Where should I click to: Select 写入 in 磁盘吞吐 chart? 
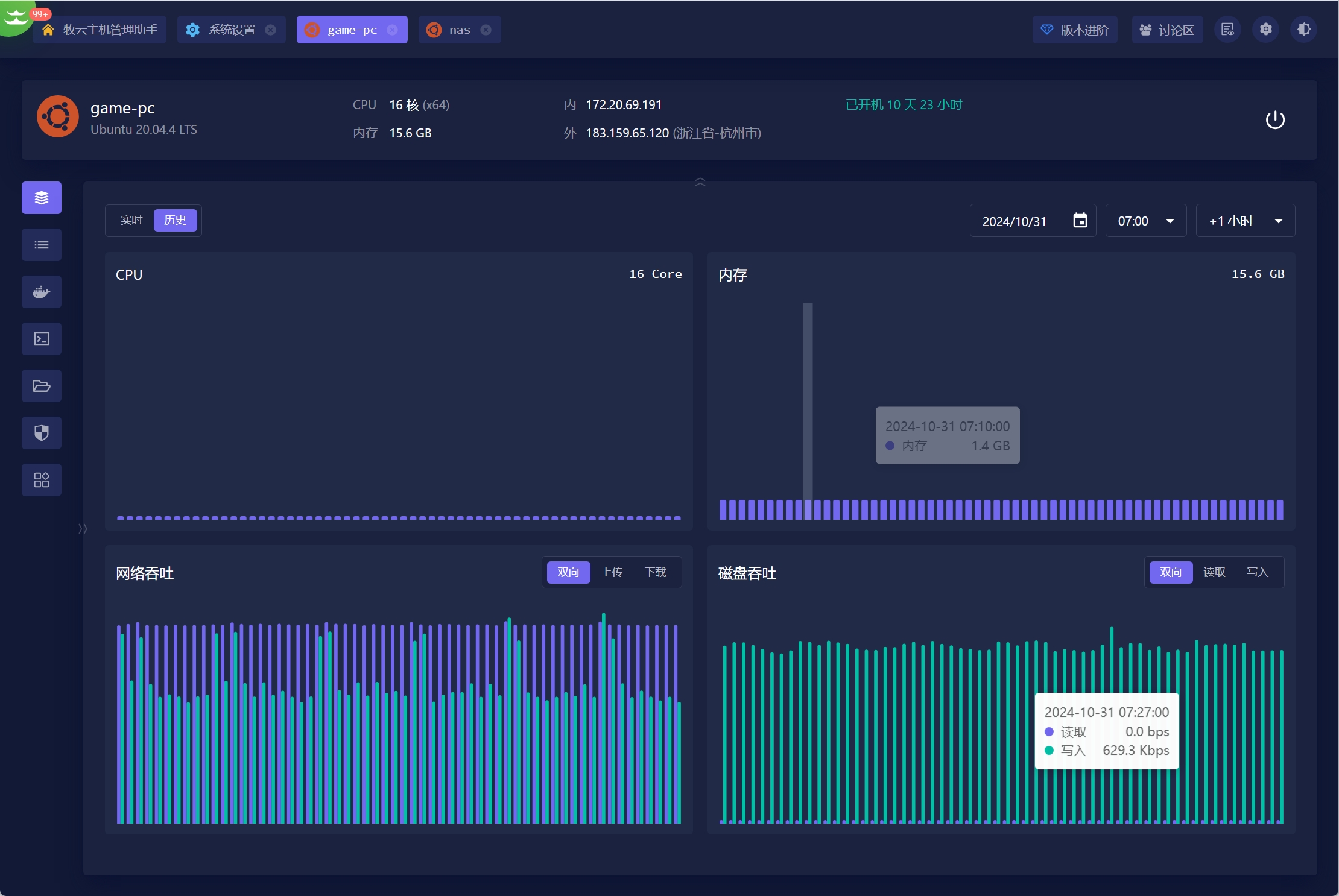(1258, 572)
